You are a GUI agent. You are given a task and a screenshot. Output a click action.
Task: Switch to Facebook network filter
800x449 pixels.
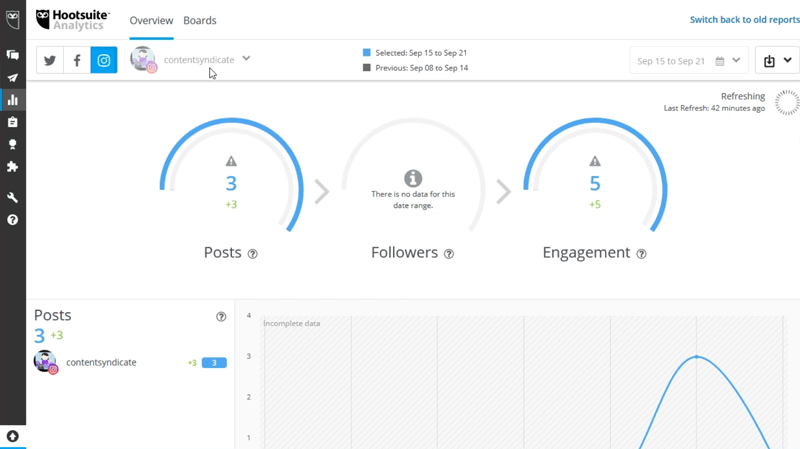pyautogui.click(x=77, y=60)
